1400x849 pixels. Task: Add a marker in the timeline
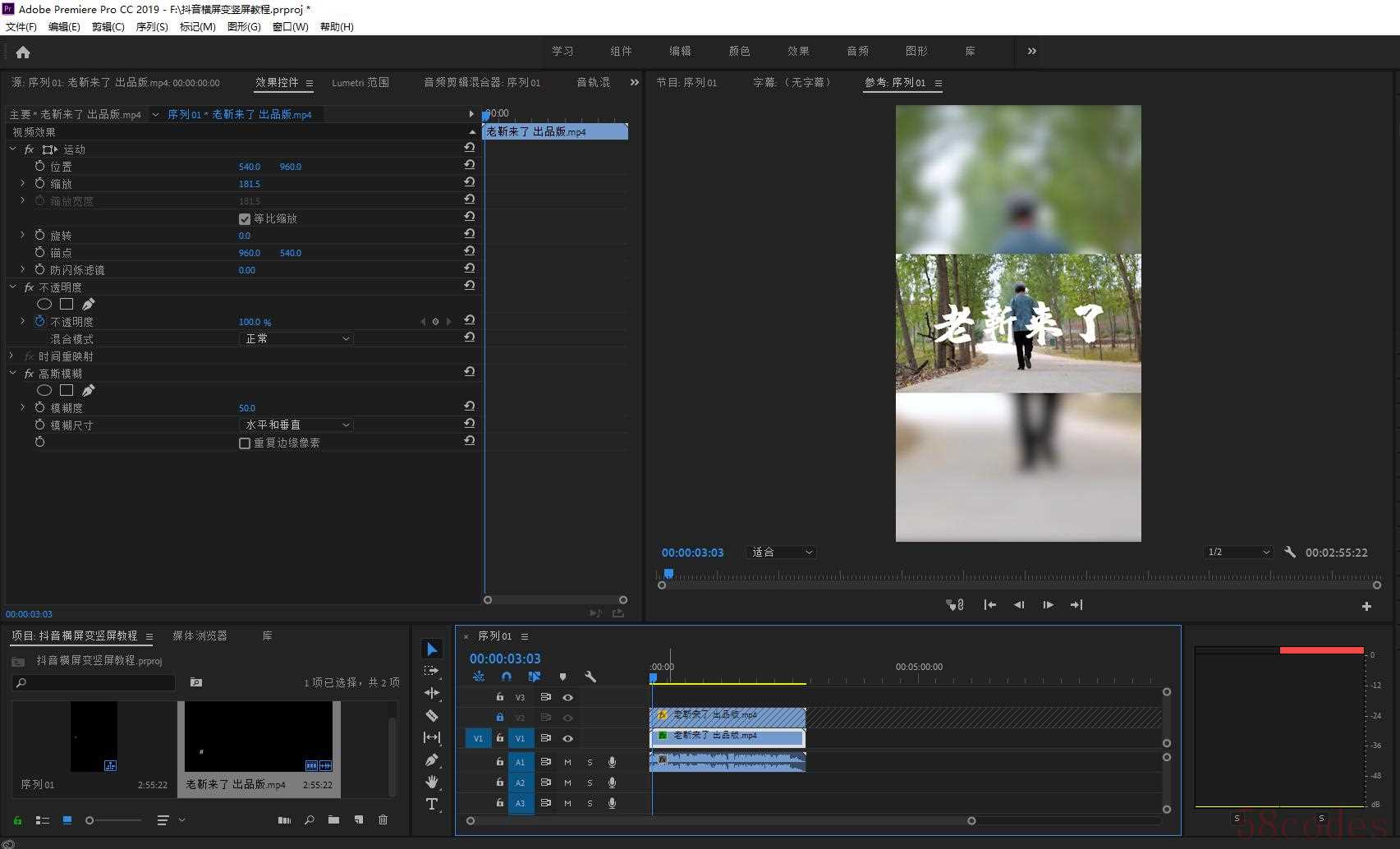coord(562,677)
